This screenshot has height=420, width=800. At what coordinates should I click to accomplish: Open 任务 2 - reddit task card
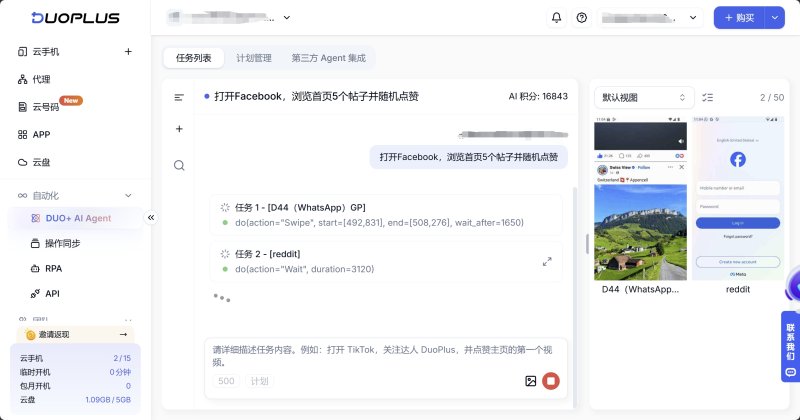386,261
